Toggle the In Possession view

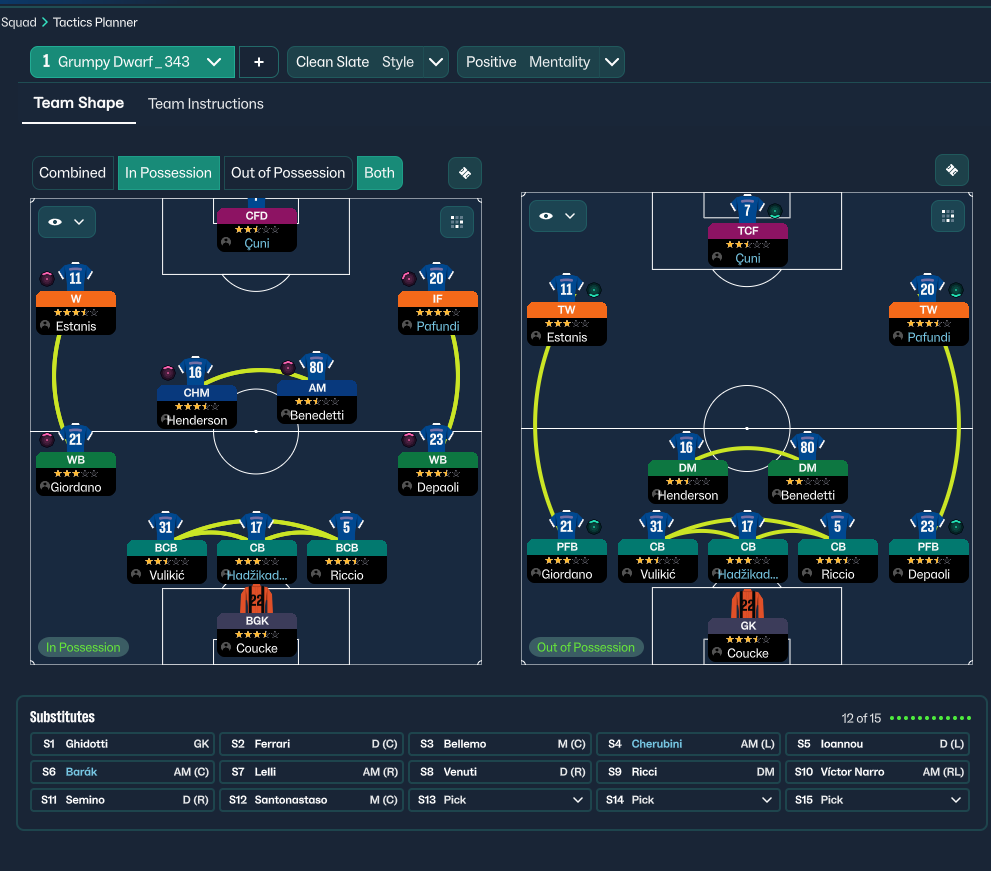point(168,173)
